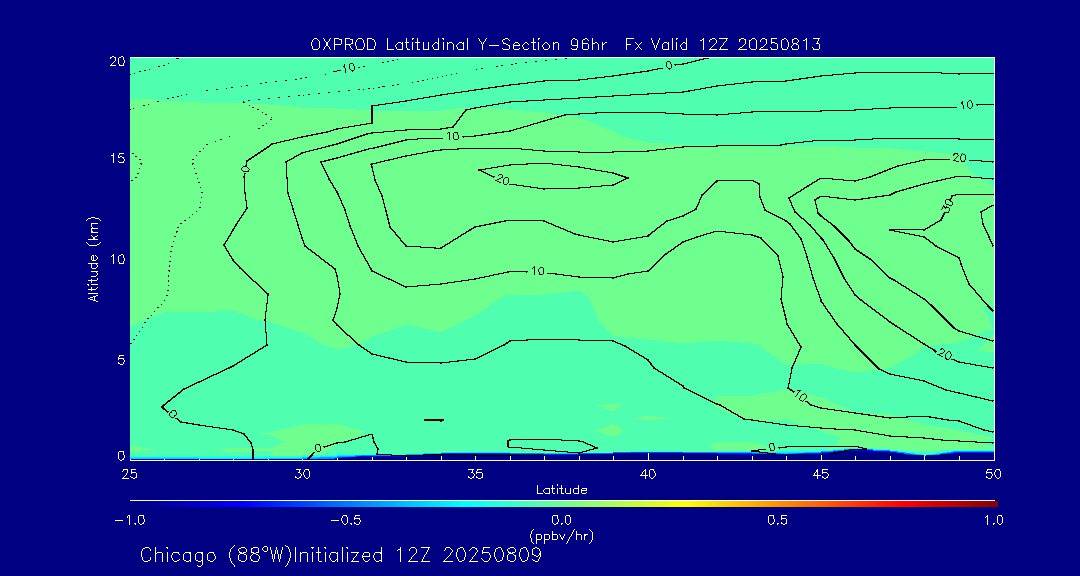The image size is (1080, 576).
Task: Click contour label "20" at the right edge near 15 km
Action: click(x=959, y=158)
